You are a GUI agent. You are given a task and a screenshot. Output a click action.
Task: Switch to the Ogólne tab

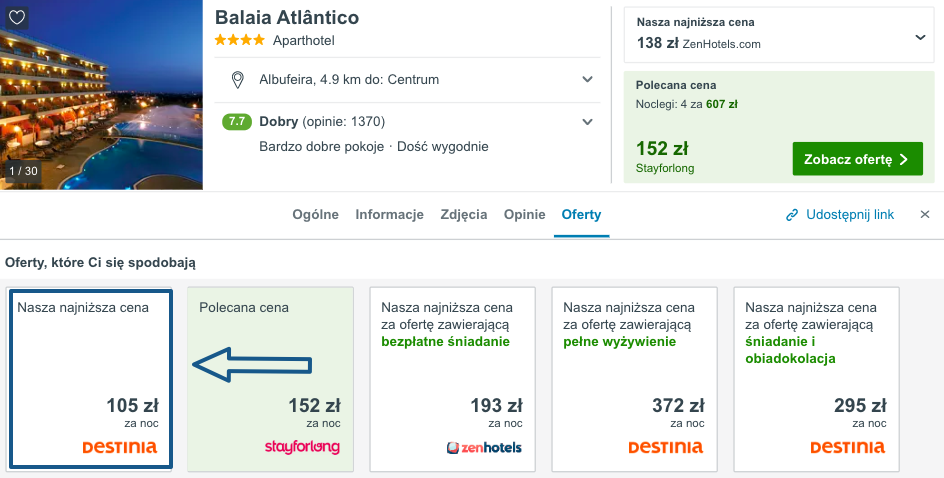(315, 214)
